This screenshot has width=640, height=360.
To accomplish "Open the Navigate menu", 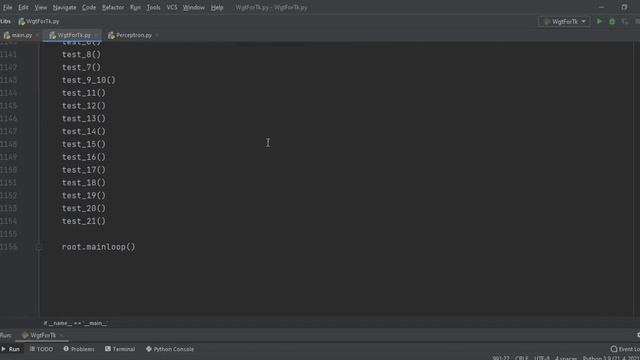I will click(x=64, y=7).
